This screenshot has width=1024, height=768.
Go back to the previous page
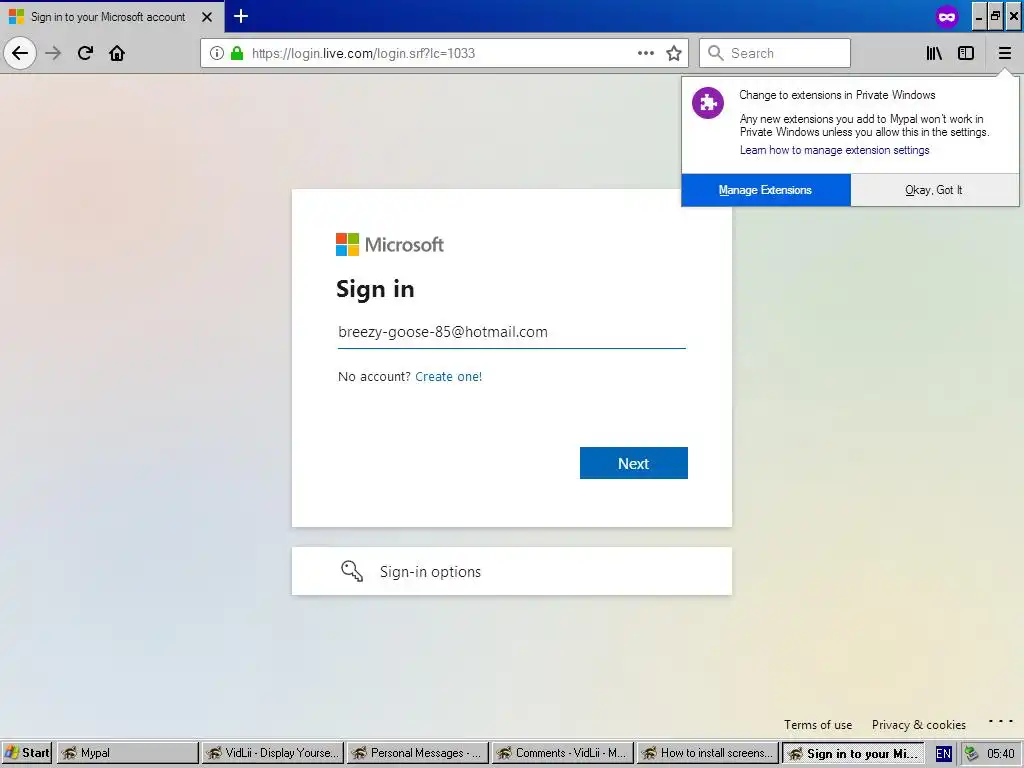tap(20, 53)
